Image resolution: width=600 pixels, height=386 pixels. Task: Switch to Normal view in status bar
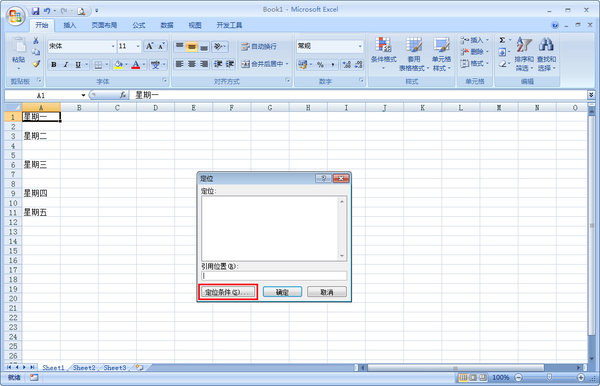click(x=463, y=377)
